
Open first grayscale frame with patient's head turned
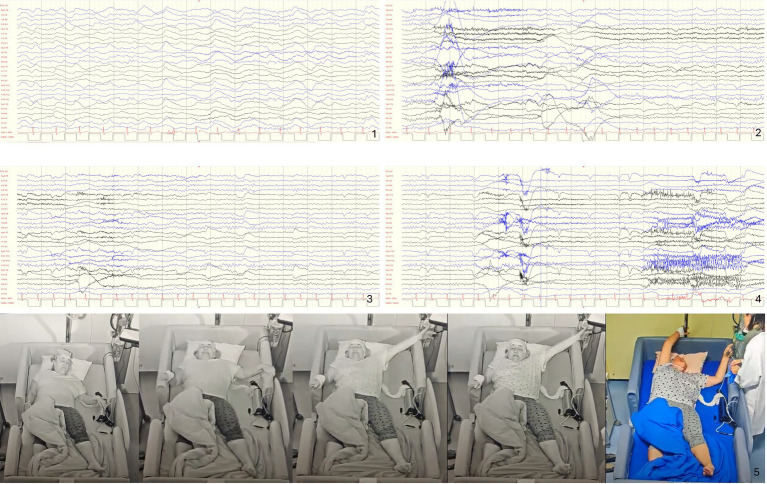click(x=69, y=398)
